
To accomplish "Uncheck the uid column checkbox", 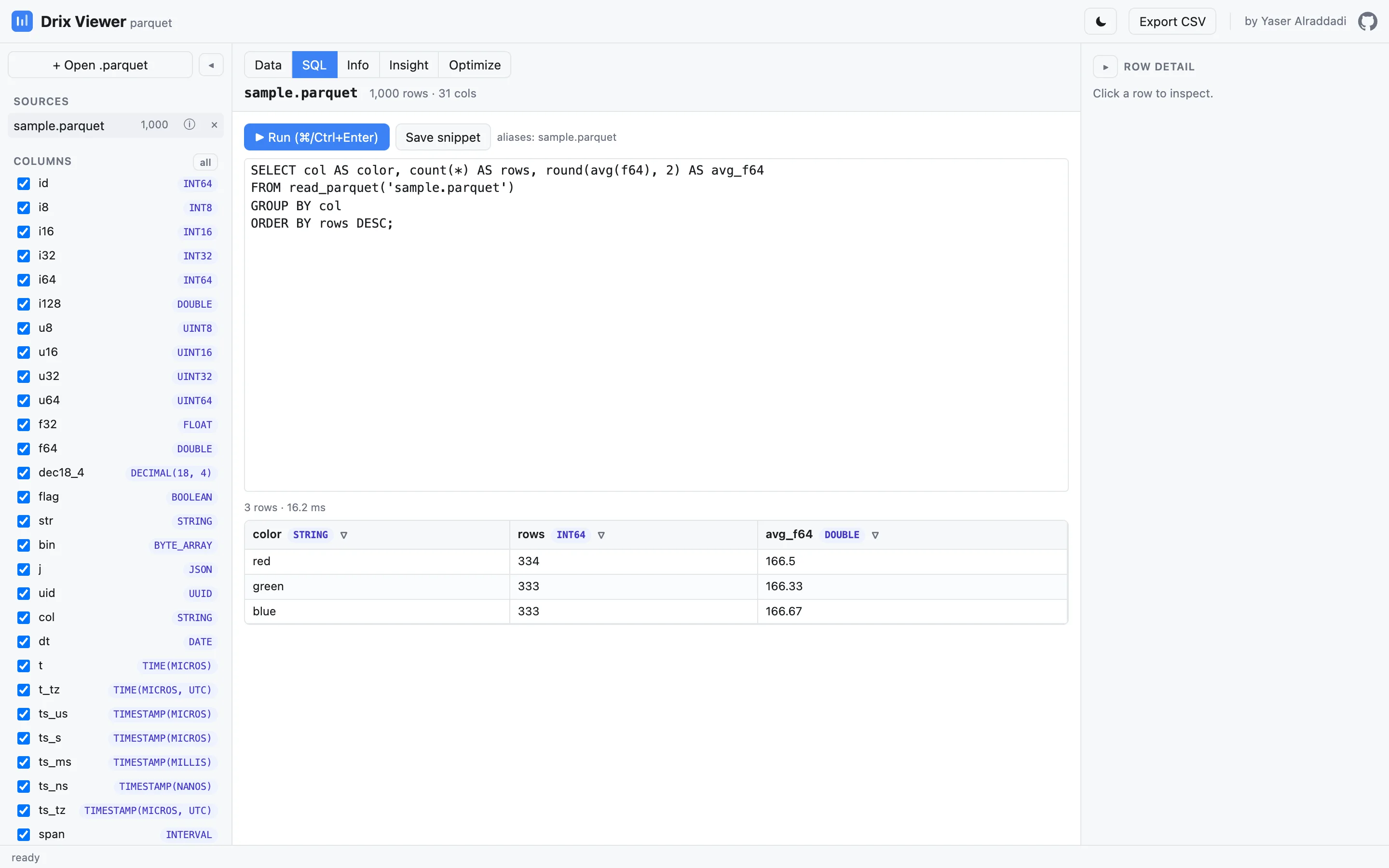I will [24, 594].
